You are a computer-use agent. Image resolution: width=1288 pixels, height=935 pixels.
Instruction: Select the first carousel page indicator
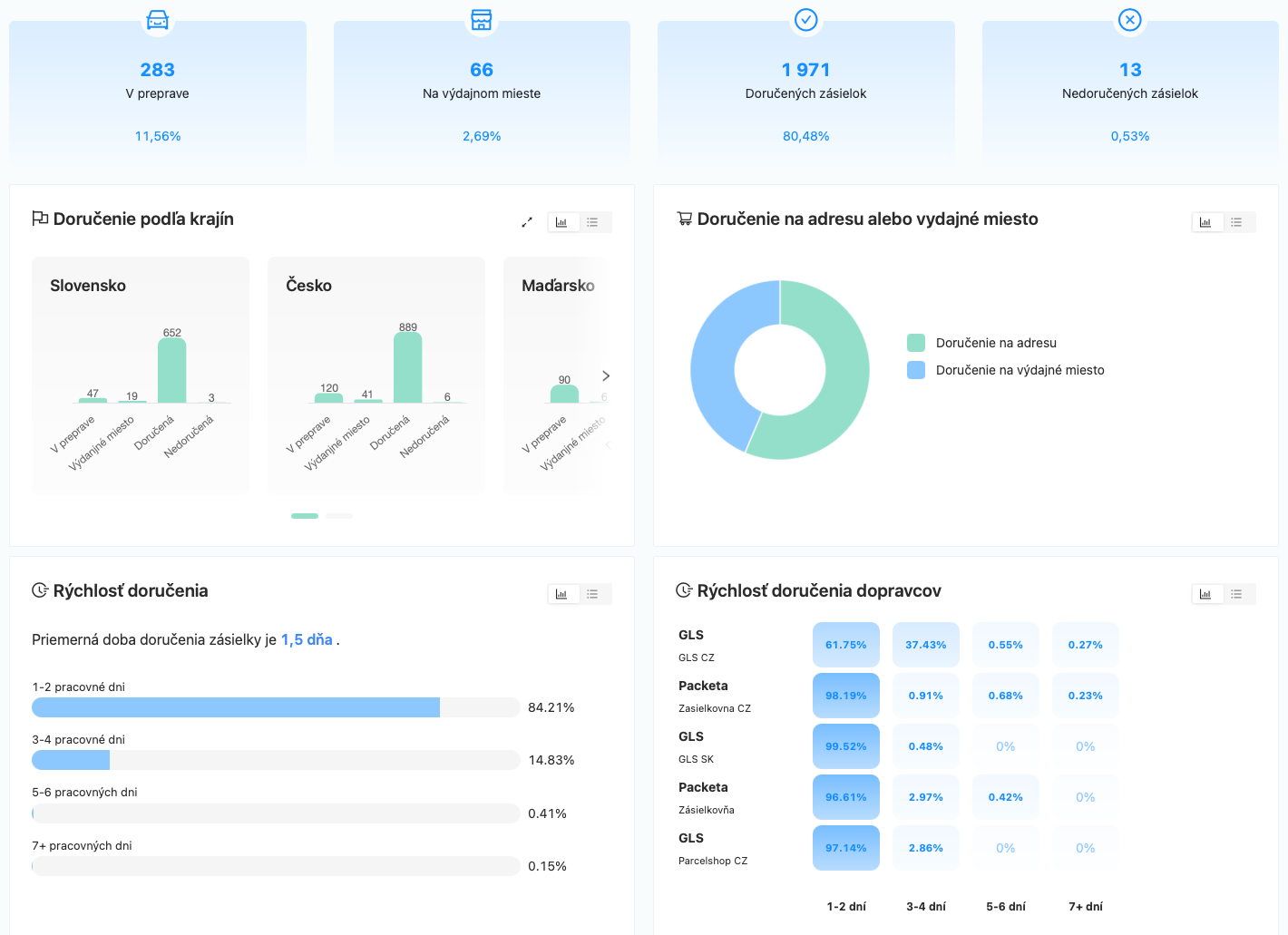pyautogui.click(x=305, y=516)
